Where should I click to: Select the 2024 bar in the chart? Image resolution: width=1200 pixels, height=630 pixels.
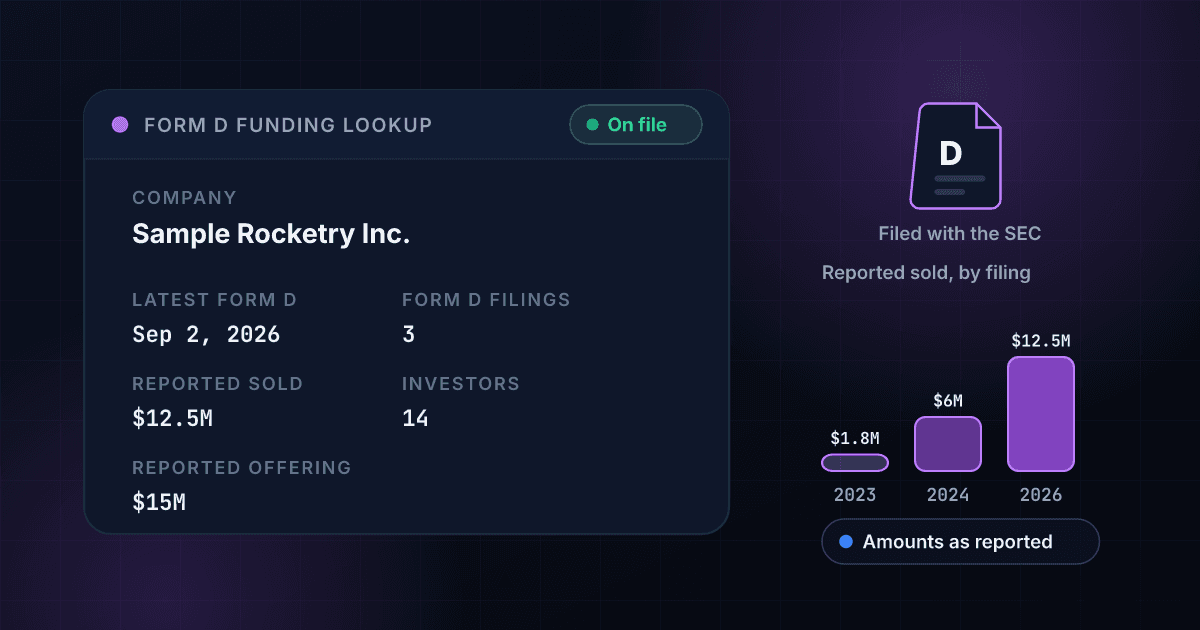948,444
